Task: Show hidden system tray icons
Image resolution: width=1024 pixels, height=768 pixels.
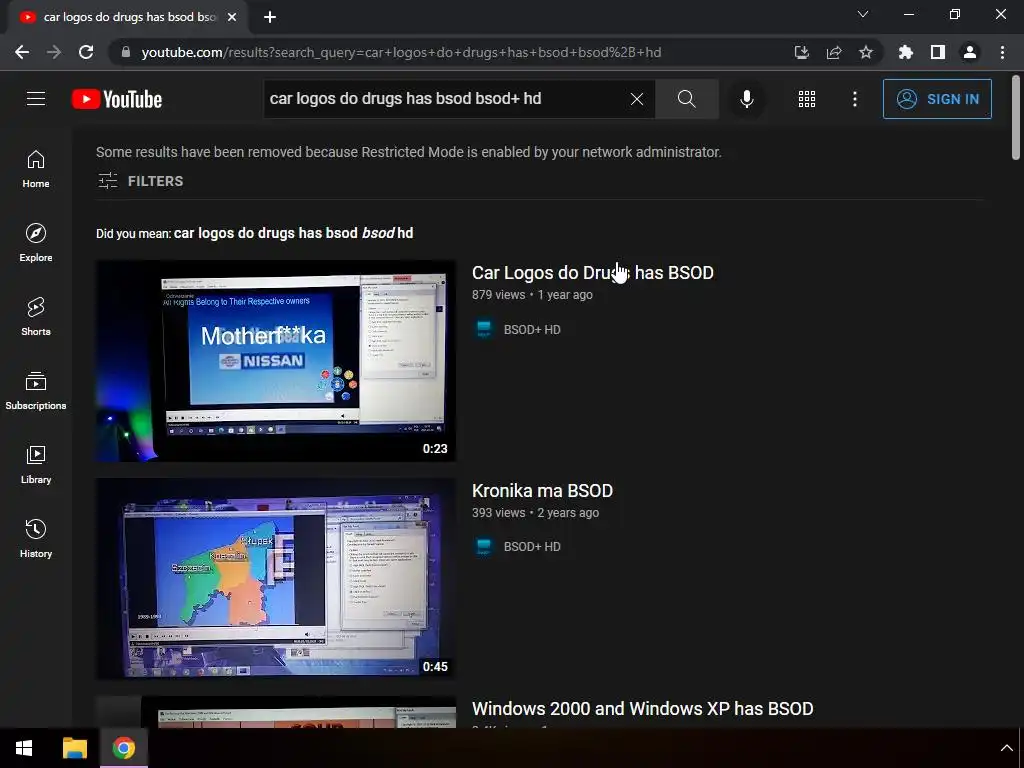Action: pyautogui.click(x=1006, y=748)
